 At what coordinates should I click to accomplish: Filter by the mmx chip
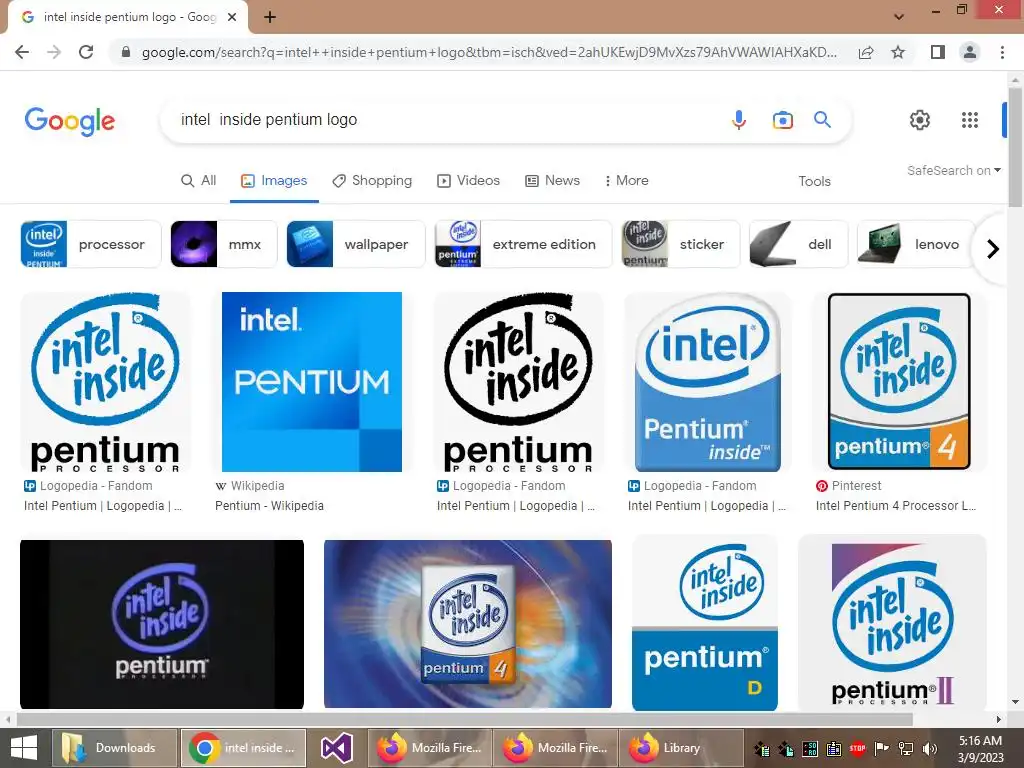223,244
